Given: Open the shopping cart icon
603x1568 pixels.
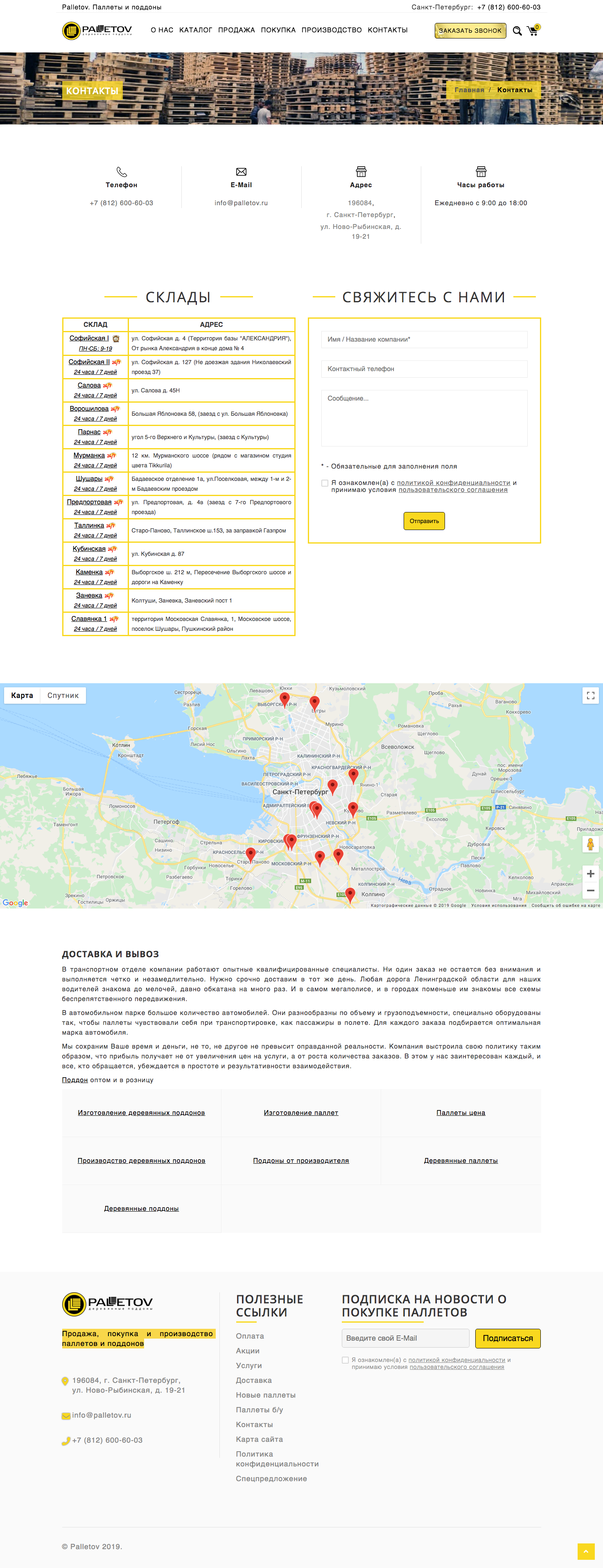Looking at the screenshot, I should coord(533,30).
